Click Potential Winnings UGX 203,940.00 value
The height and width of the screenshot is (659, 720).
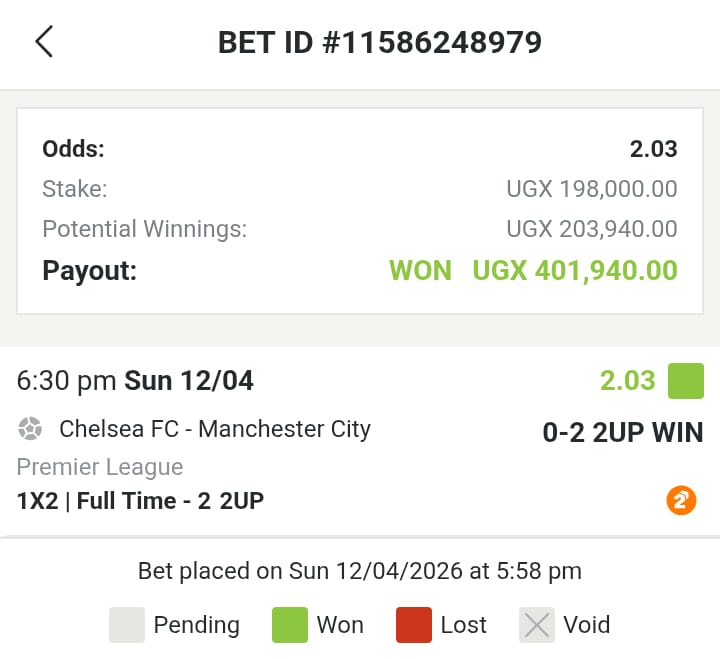(592, 229)
